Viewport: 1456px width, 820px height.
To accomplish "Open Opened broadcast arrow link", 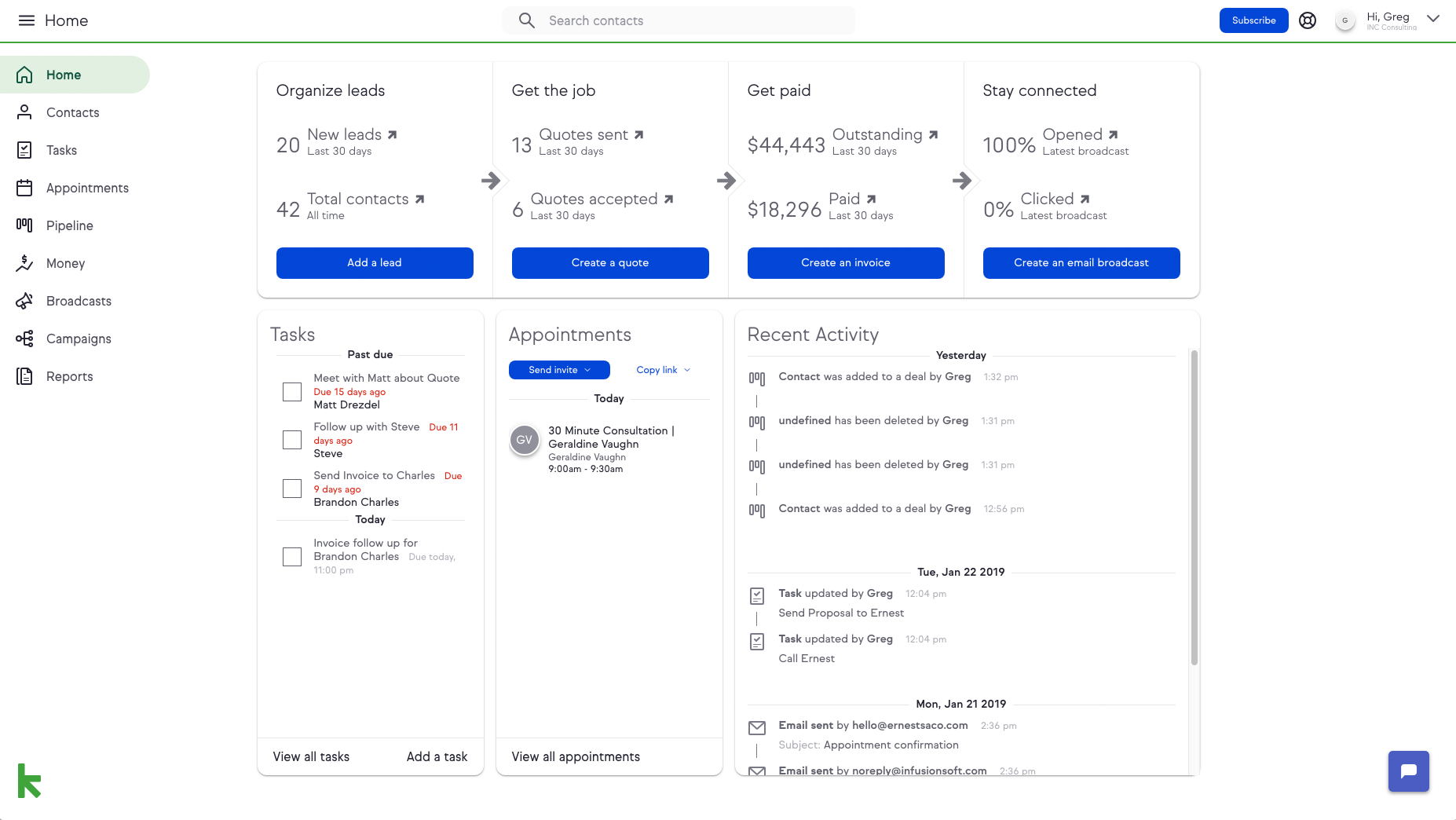I will [x=1113, y=135].
